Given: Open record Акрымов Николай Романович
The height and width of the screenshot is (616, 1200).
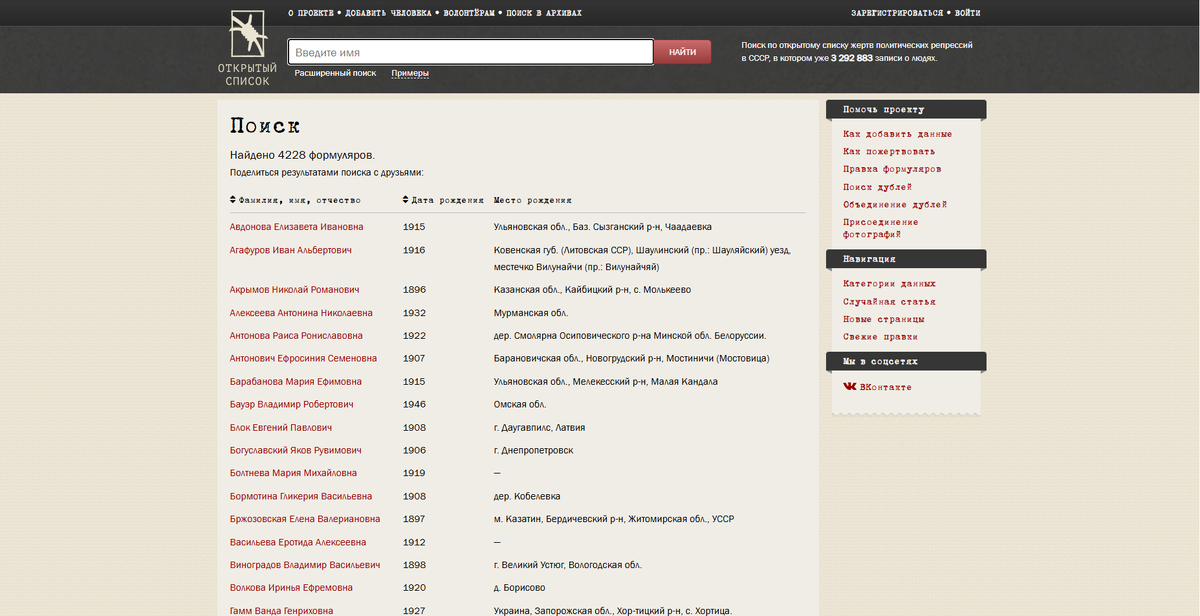Looking at the screenshot, I should point(294,290).
